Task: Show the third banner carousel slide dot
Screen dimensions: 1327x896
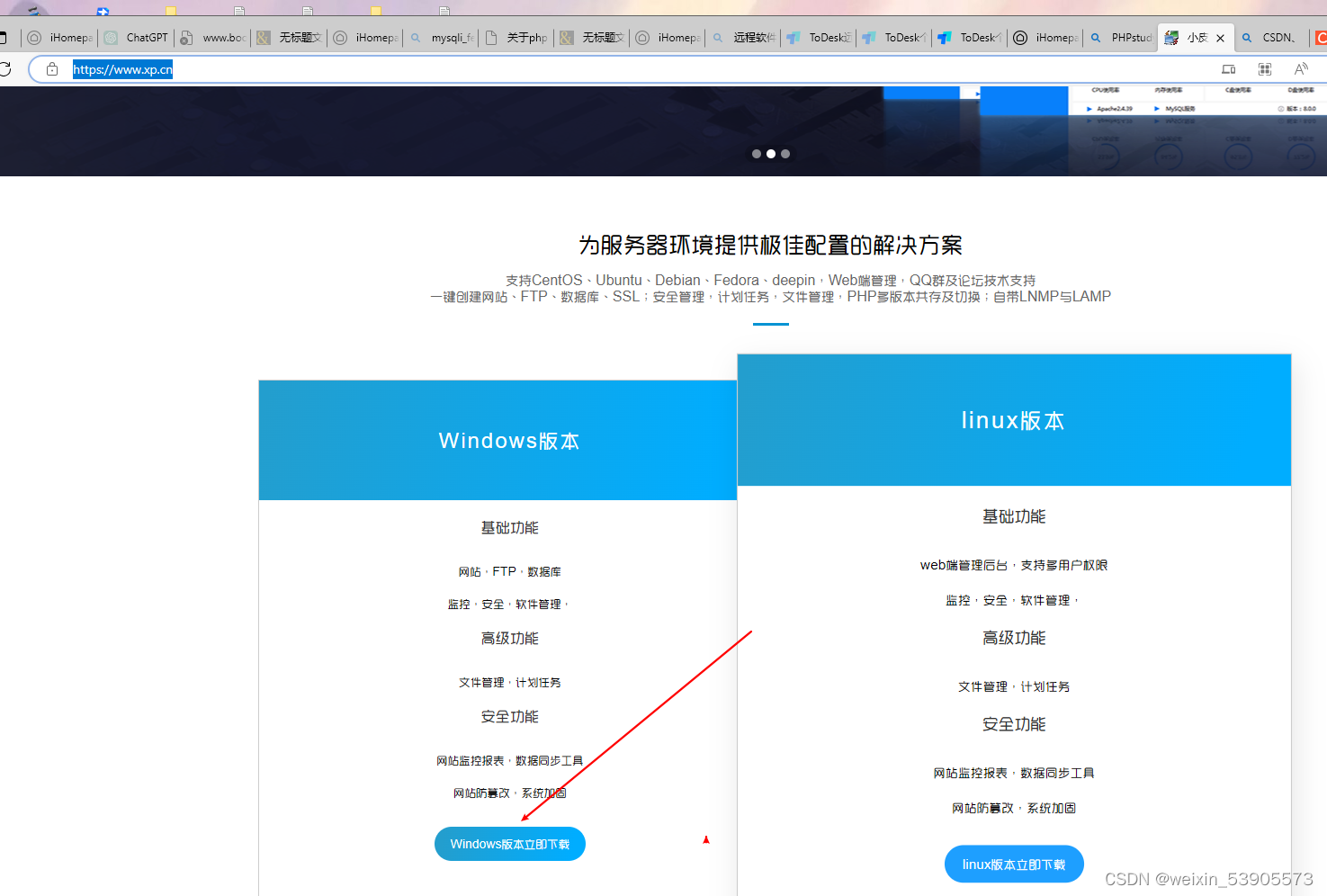Action: (785, 154)
